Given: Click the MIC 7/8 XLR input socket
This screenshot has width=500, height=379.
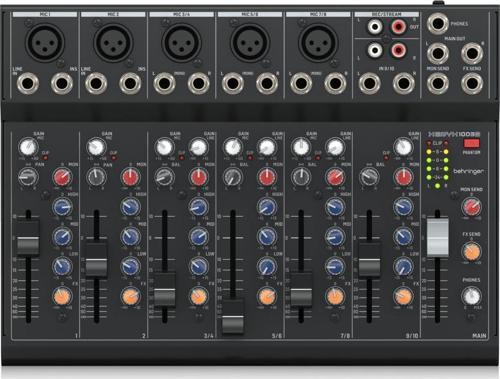Looking at the screenshot, I should 318,42.
